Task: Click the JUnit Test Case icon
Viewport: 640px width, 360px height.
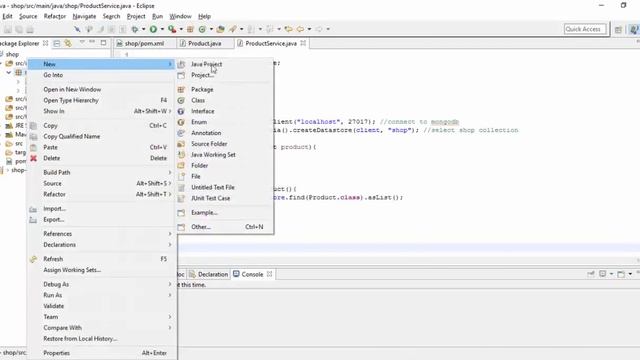Action: click(181, 198)
